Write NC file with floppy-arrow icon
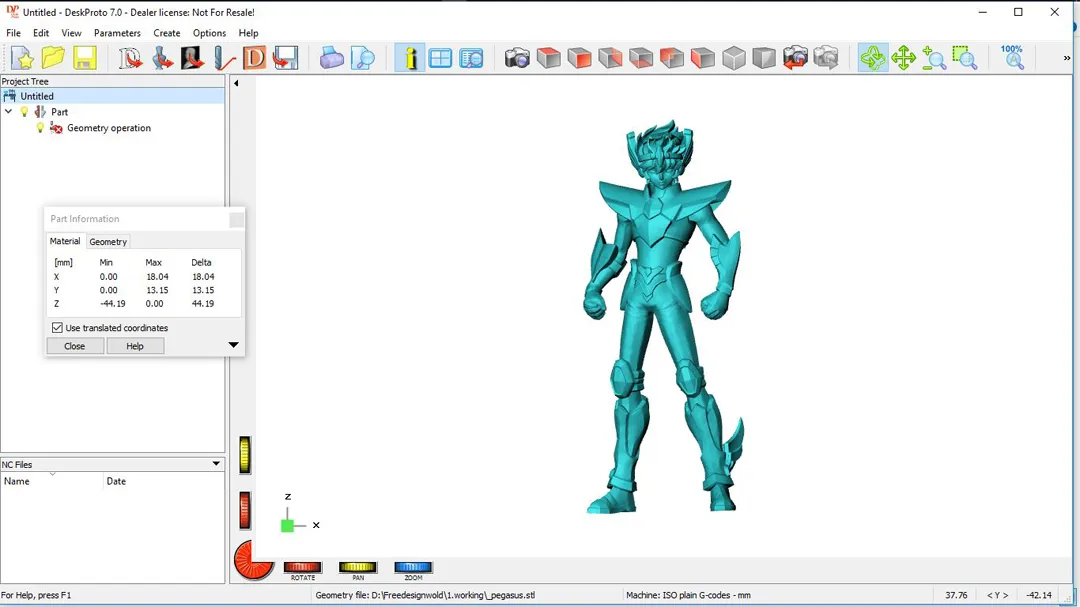 (285, 58)
